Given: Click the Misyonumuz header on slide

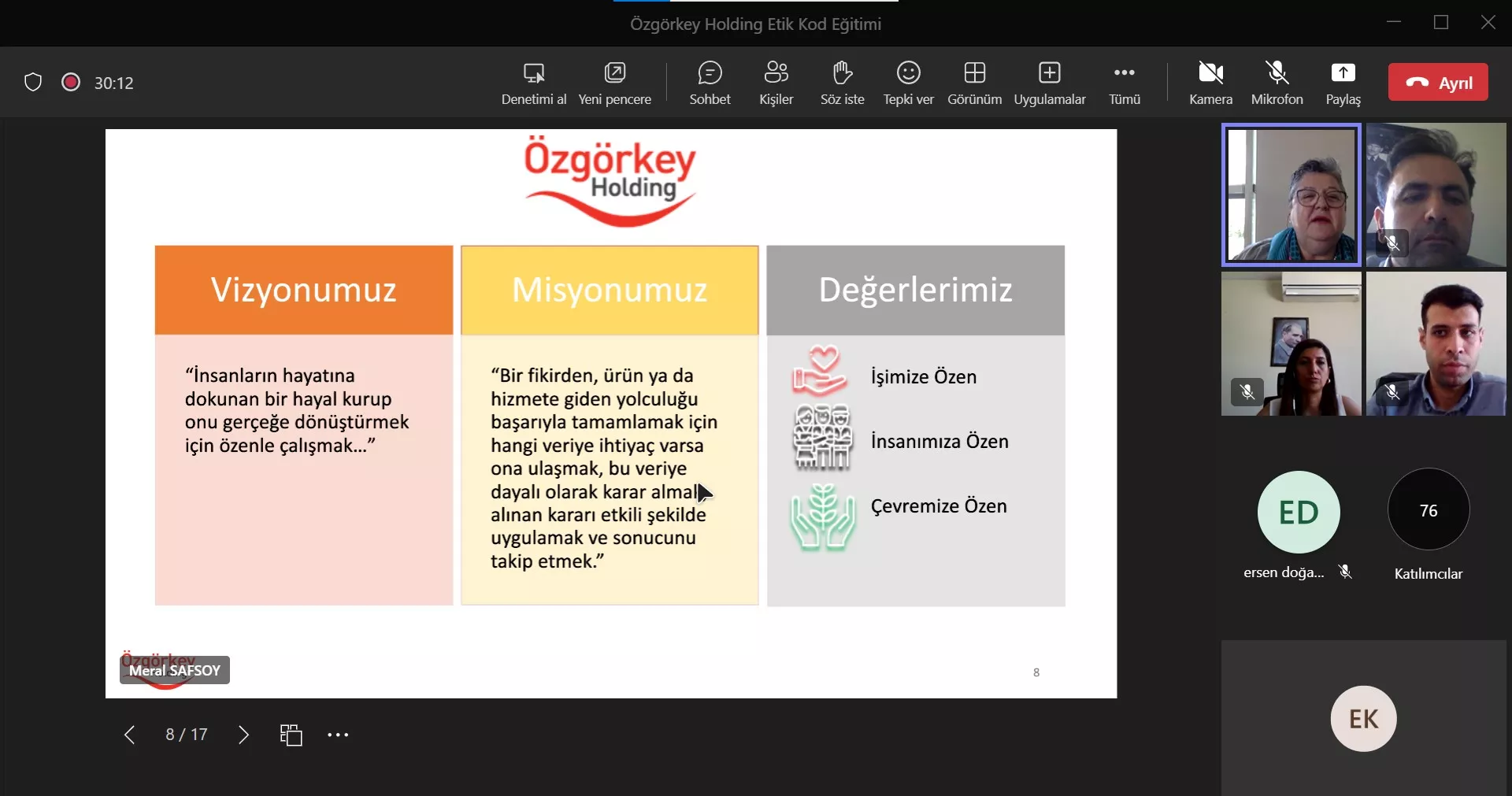Looking at the screenshot, I should click(x=610, y=290).
